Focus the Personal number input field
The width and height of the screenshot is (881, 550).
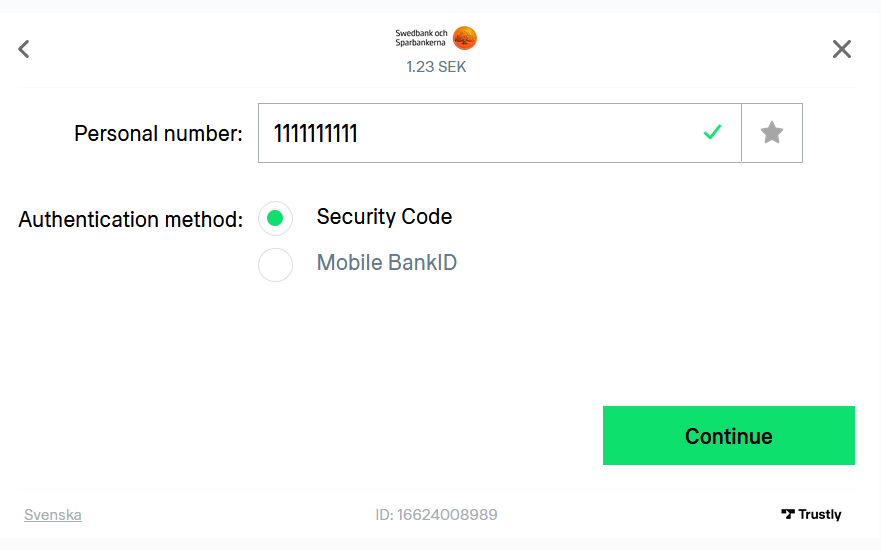point(499,133)
